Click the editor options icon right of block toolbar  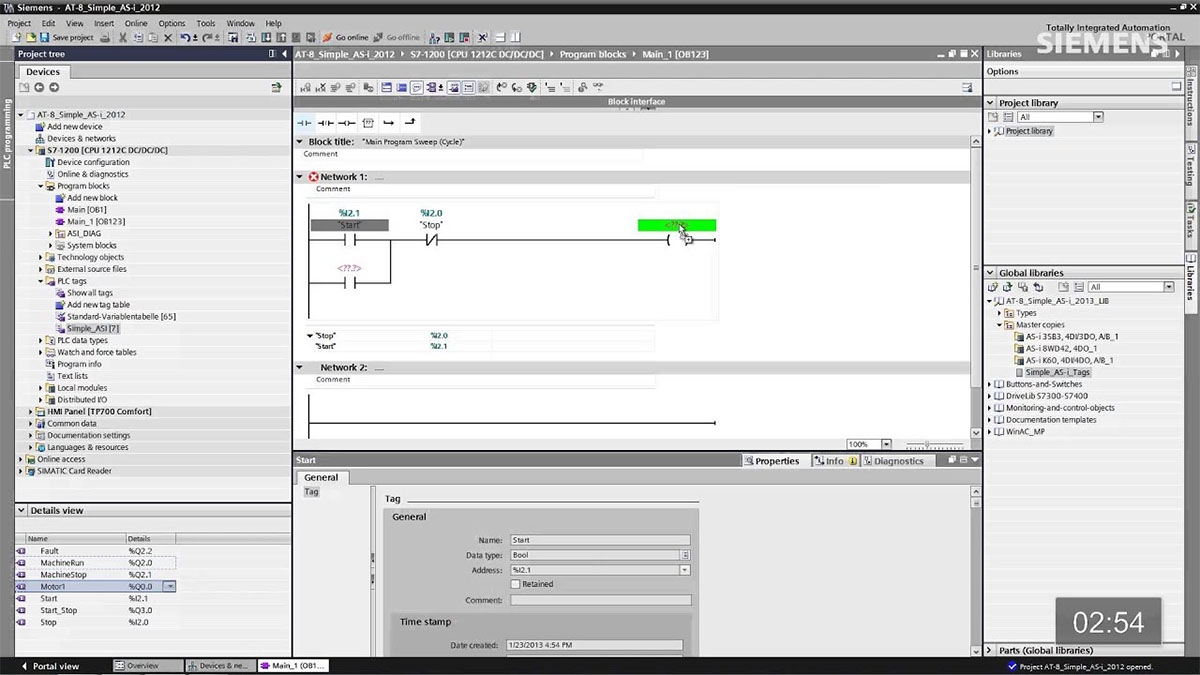(967, 87)
